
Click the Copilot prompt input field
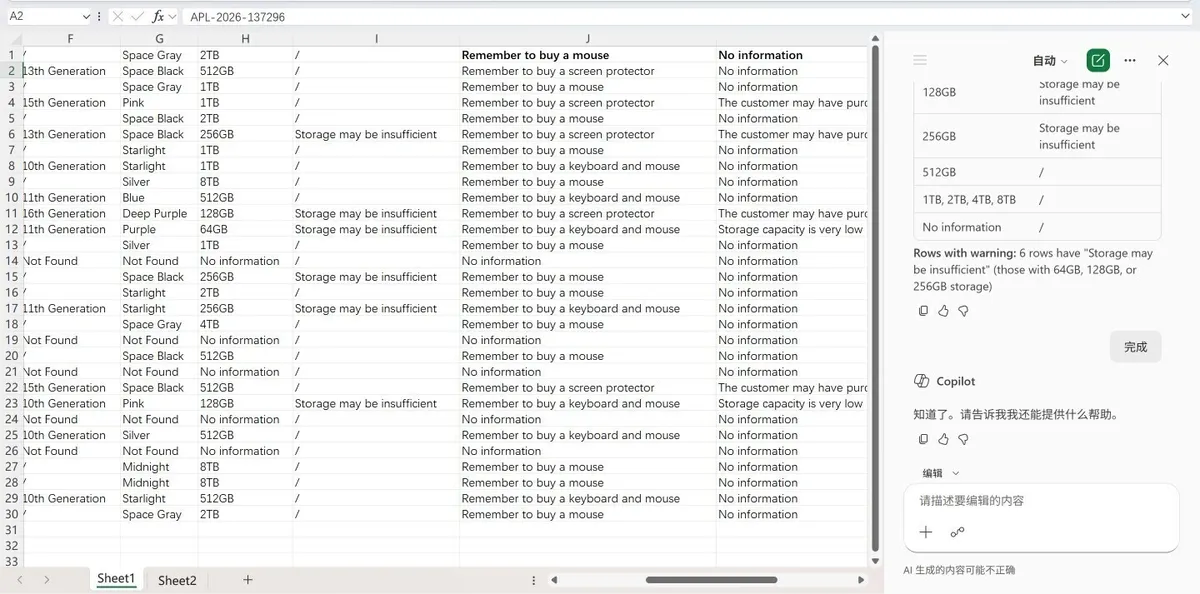click(x=1040, y=501)
